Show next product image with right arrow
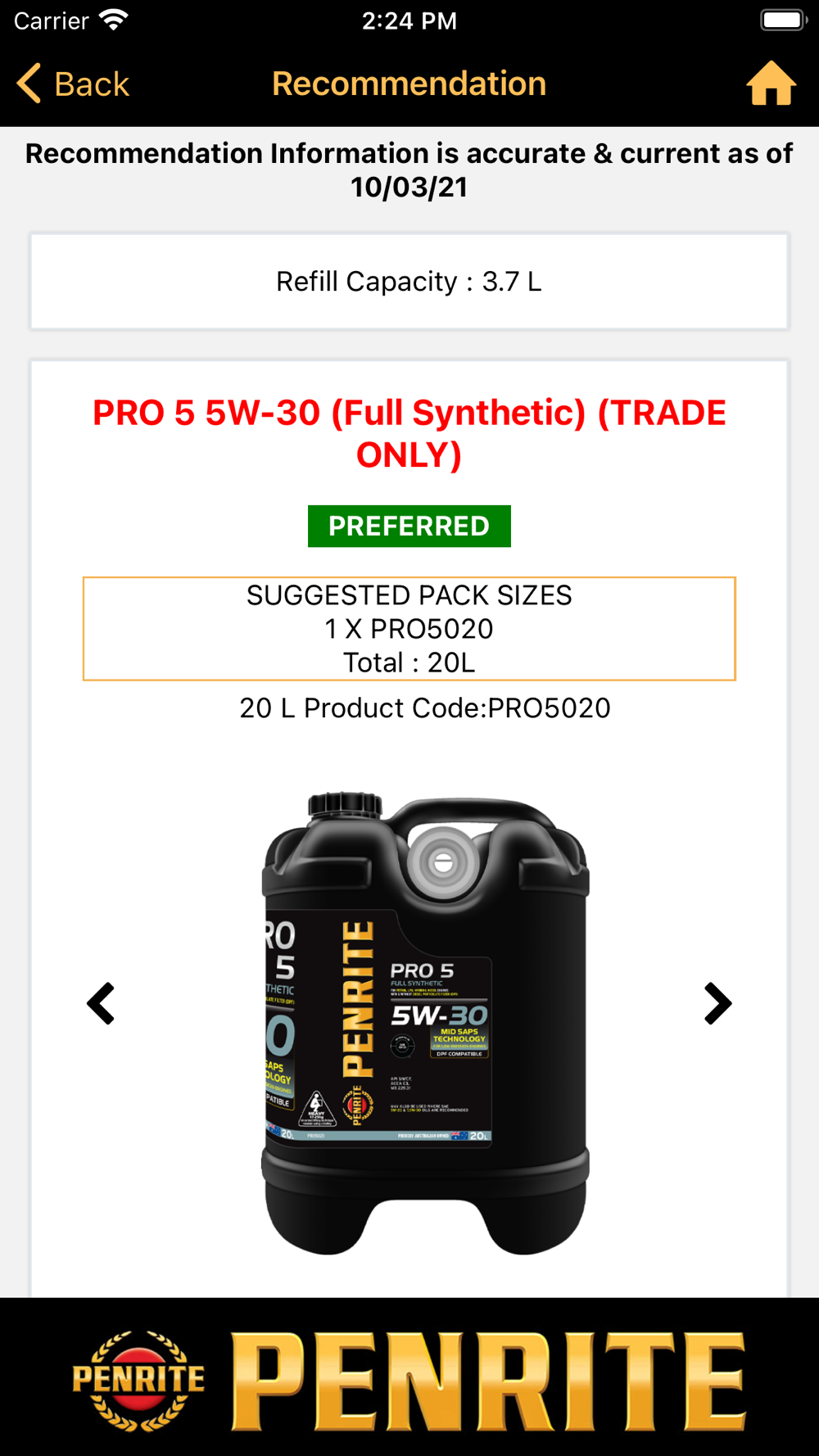 coord(717,1003)
